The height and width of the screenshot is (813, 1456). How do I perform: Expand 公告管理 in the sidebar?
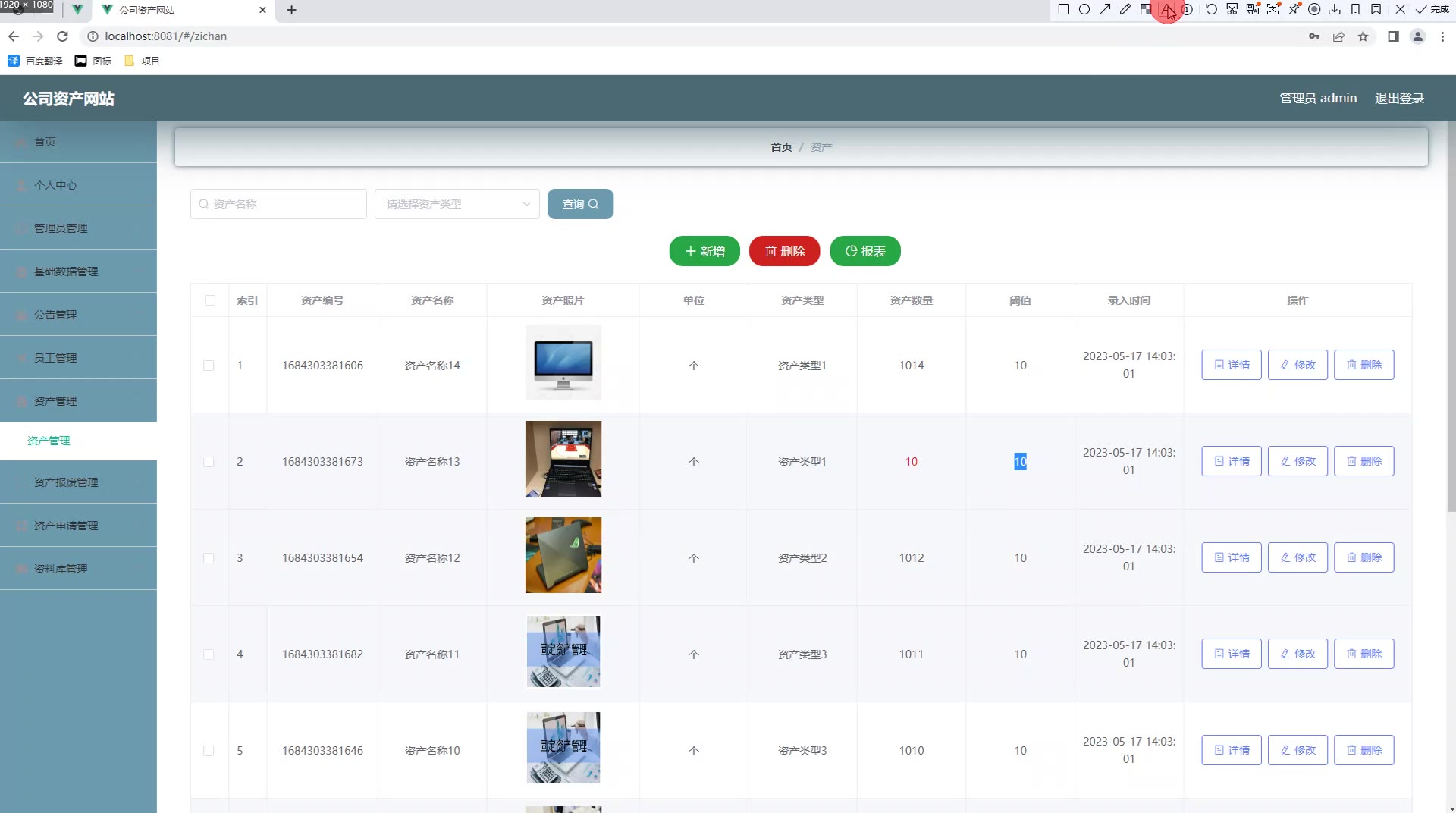(78, 315)
